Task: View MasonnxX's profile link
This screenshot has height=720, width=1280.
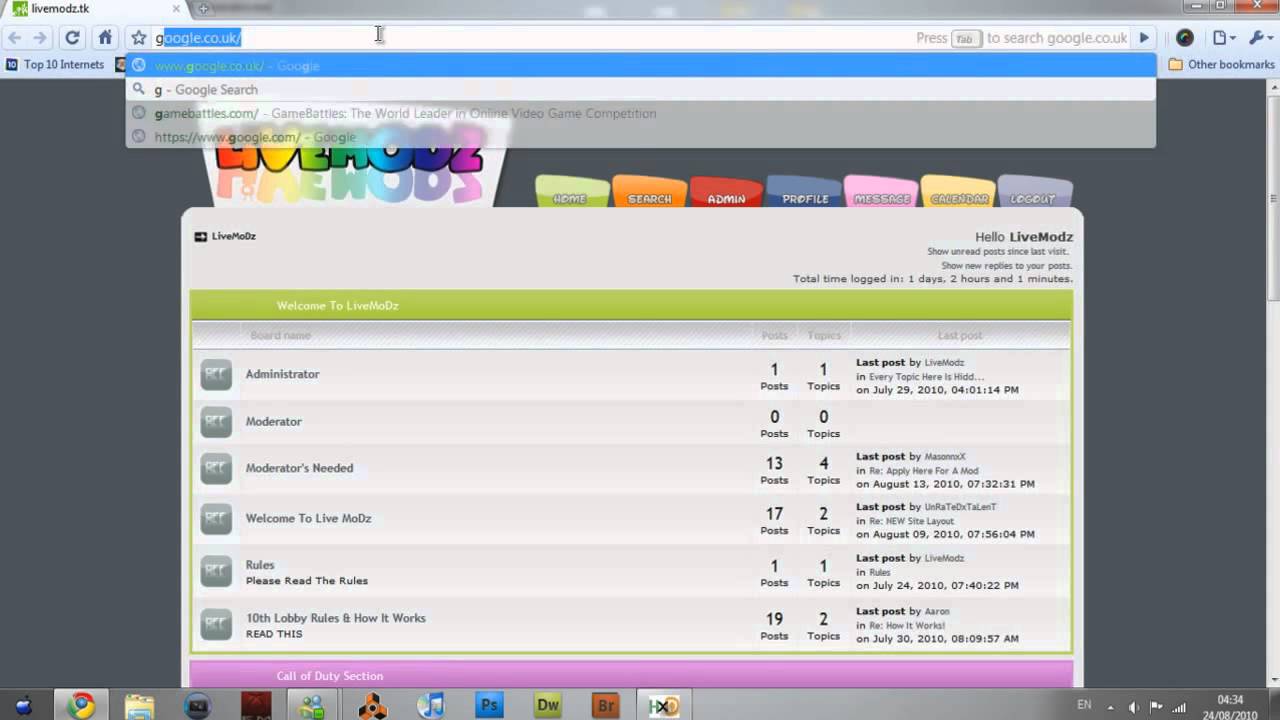Action: [945, 457]
